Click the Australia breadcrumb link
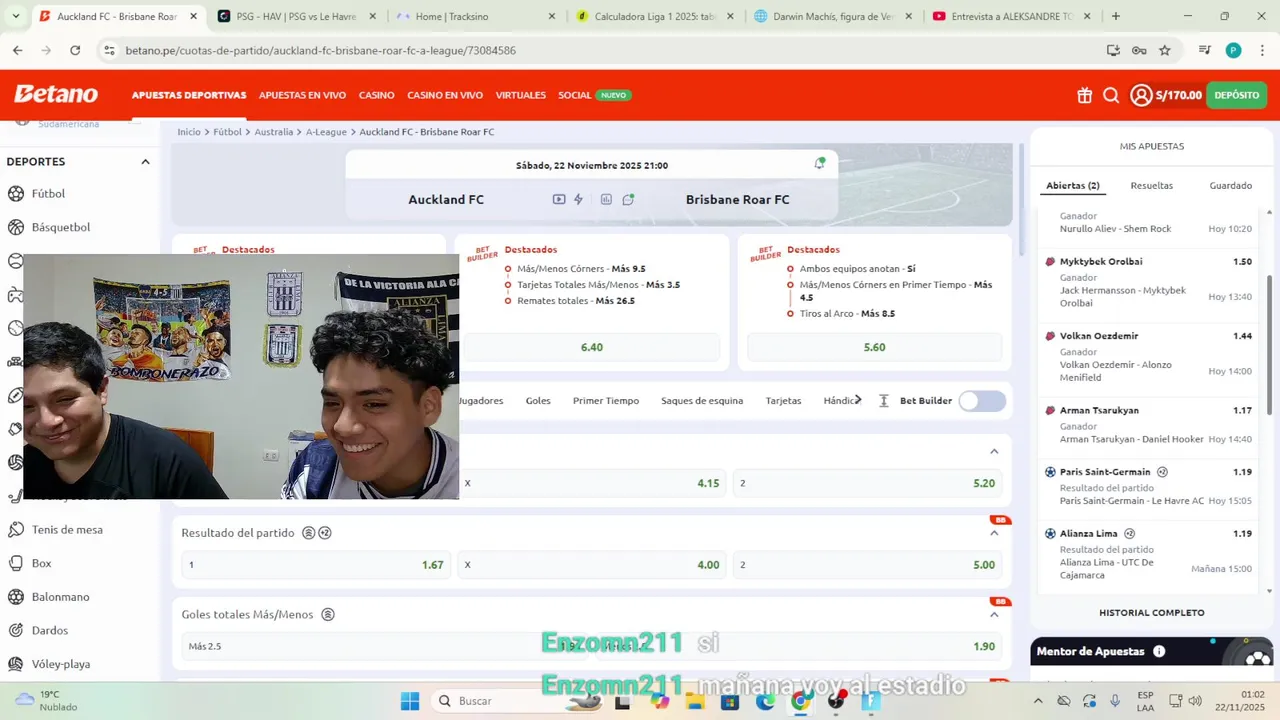 click(273, 132)
